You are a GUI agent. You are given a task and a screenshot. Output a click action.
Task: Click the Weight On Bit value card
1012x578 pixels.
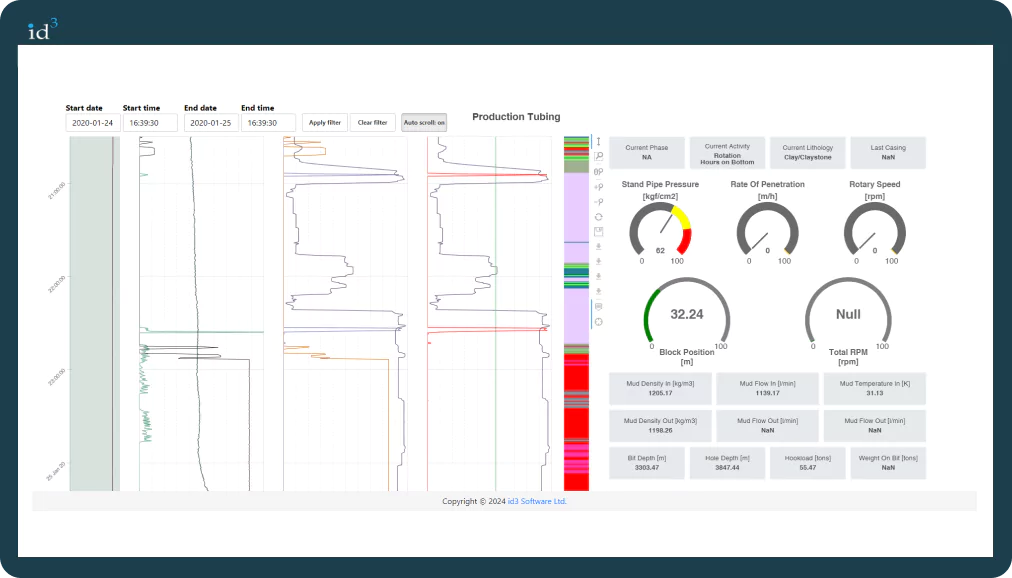coord(888,463)
